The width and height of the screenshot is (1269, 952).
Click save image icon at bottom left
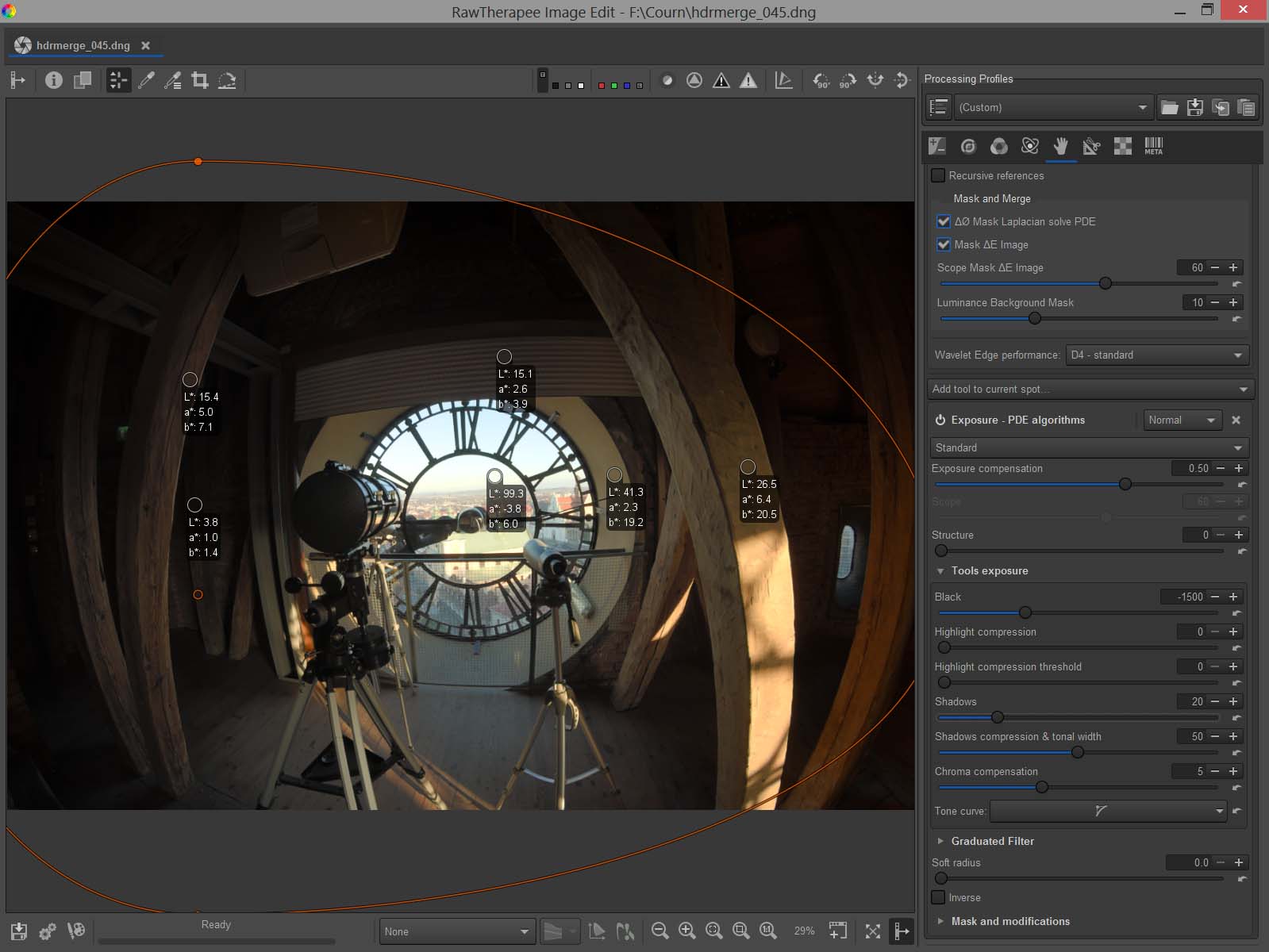[19, 931]
